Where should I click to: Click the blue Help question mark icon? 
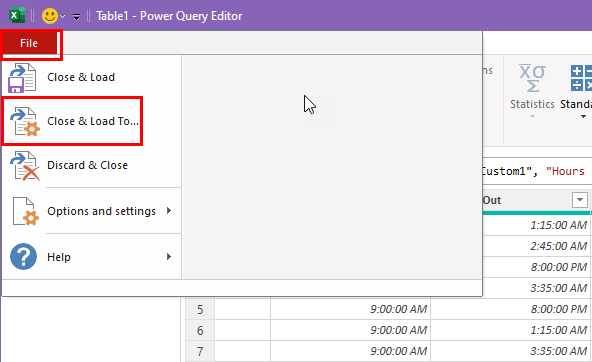tap(23, 257)
